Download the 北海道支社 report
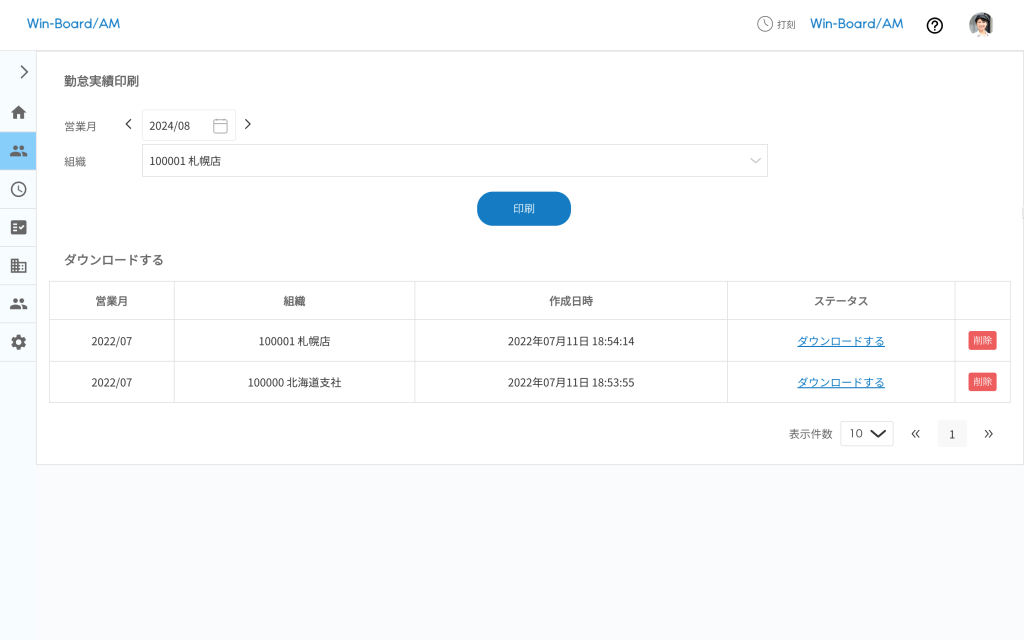The image size is (1024, 640). pyautogui.click(x=840, y=382)
